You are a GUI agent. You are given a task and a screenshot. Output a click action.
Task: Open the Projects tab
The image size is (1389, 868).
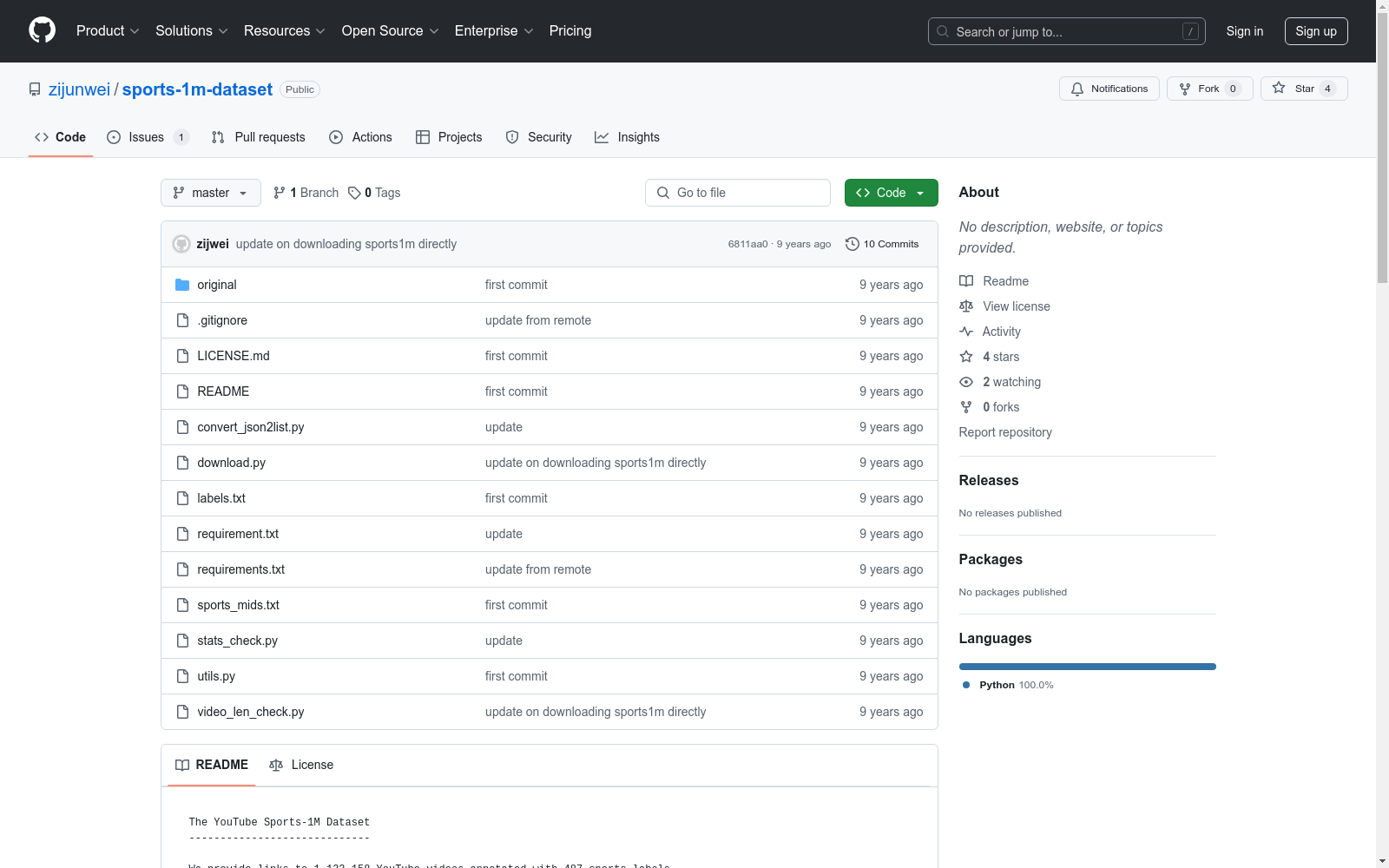click(449, 137)
